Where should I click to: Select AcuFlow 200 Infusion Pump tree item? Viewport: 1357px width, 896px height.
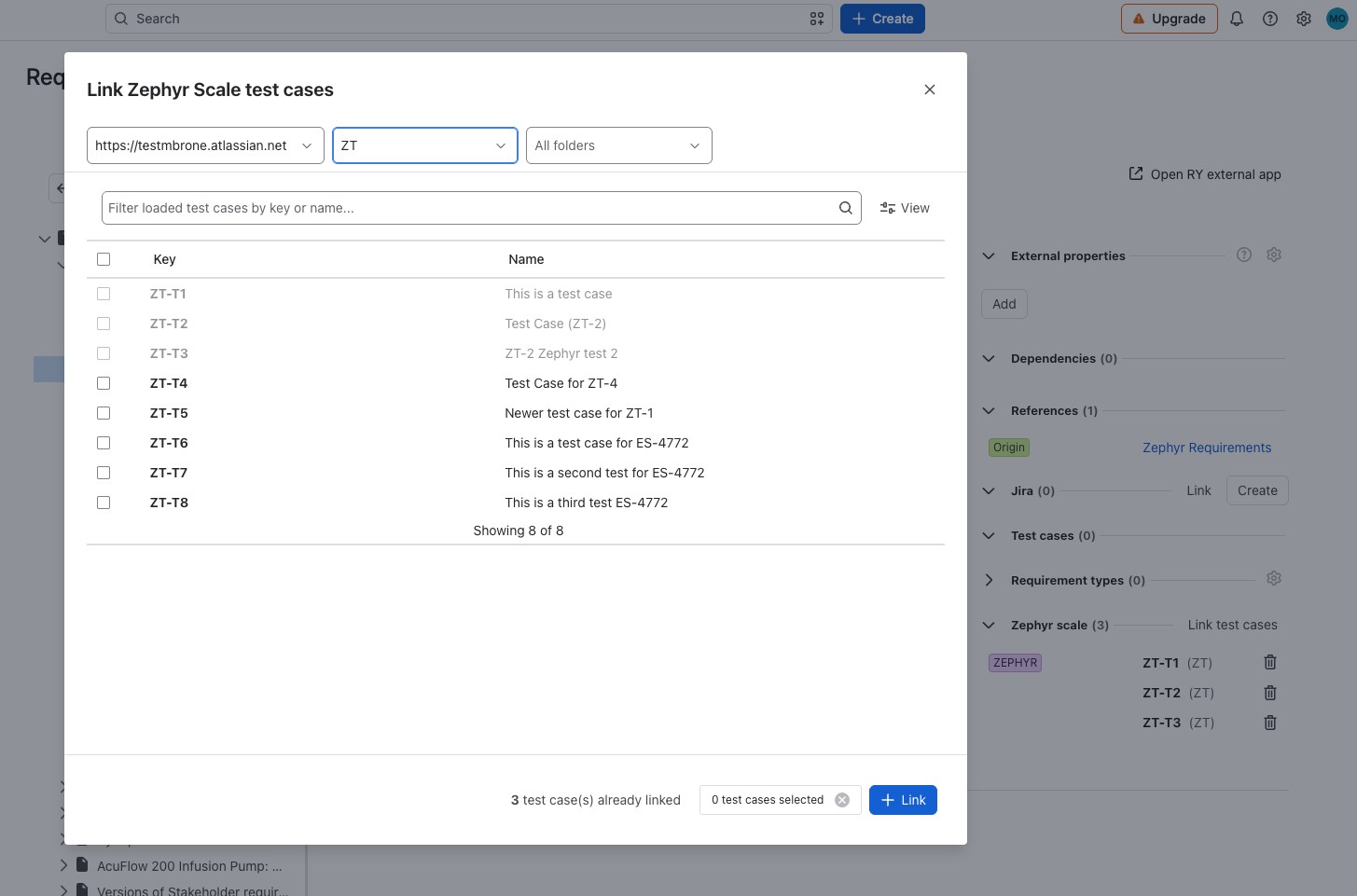tap(189, 866)
